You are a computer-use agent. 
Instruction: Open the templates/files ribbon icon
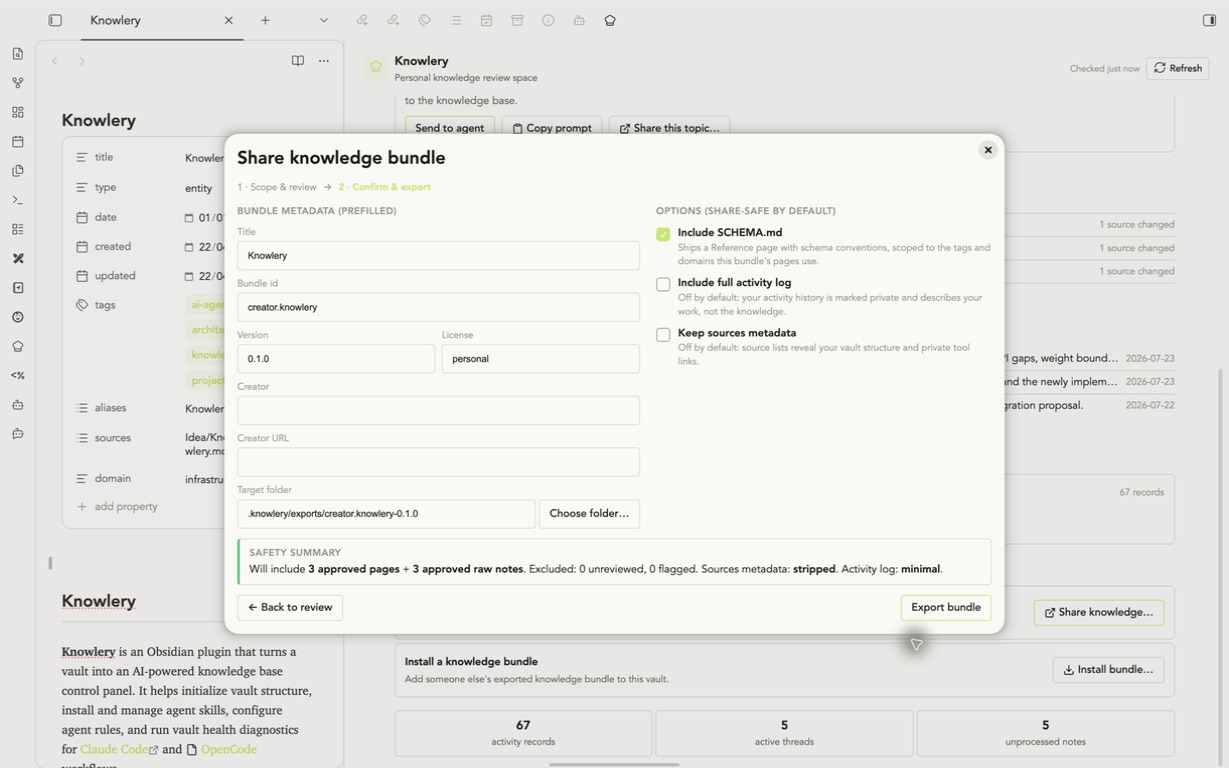[x=18, y=171]
